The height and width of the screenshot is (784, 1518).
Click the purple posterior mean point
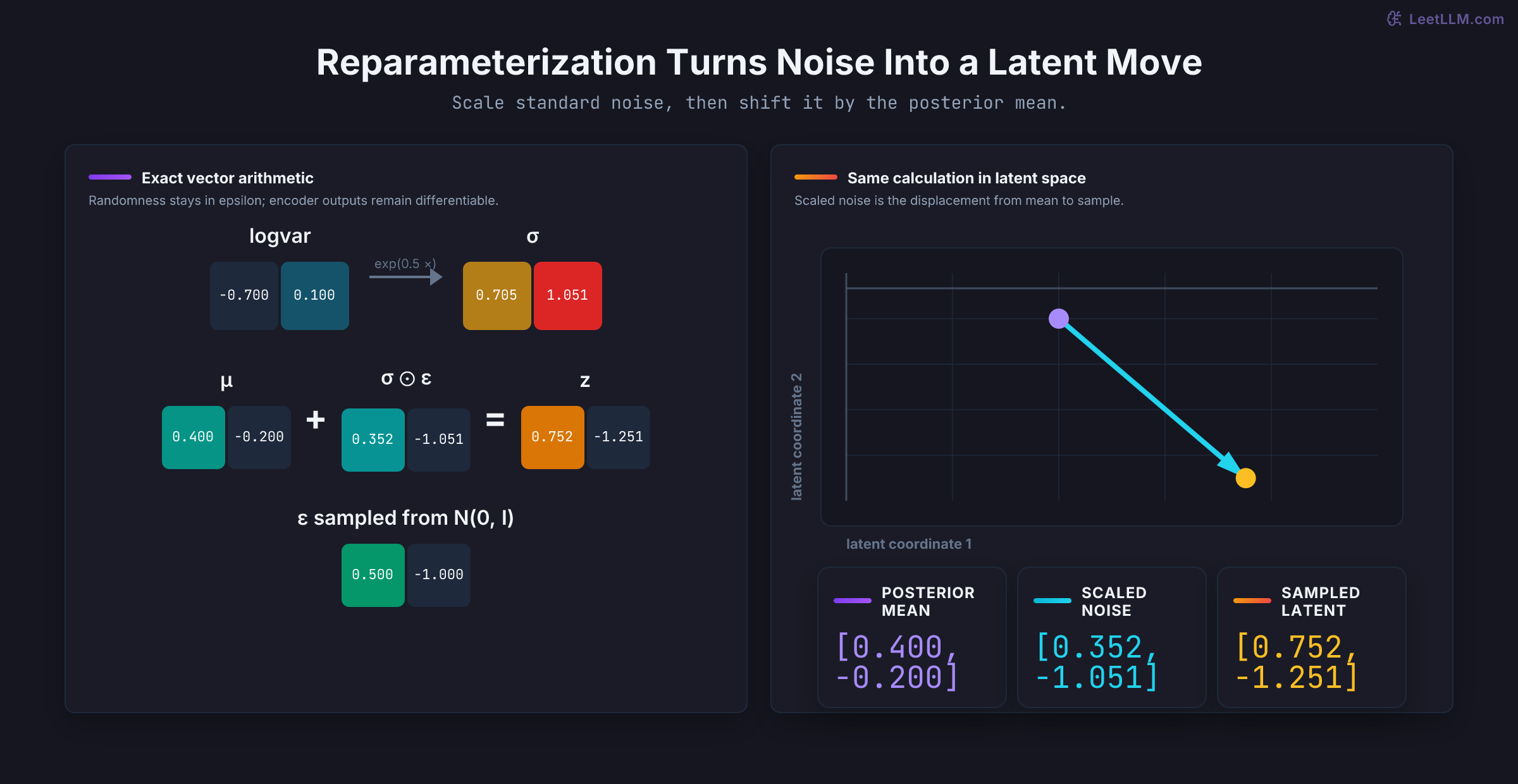[1059, 319]
